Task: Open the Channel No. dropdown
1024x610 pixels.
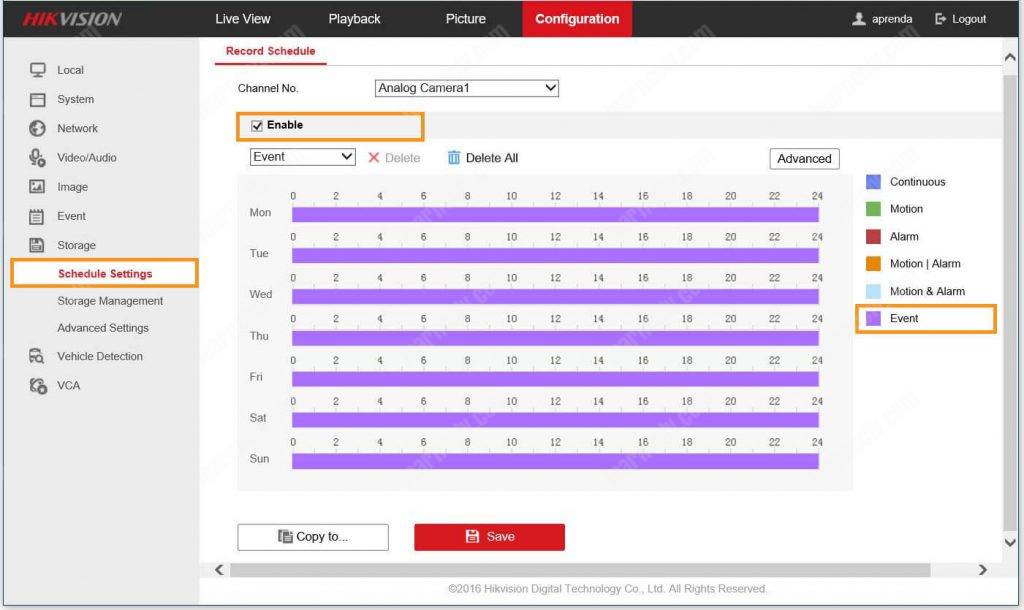Action: 466,87
